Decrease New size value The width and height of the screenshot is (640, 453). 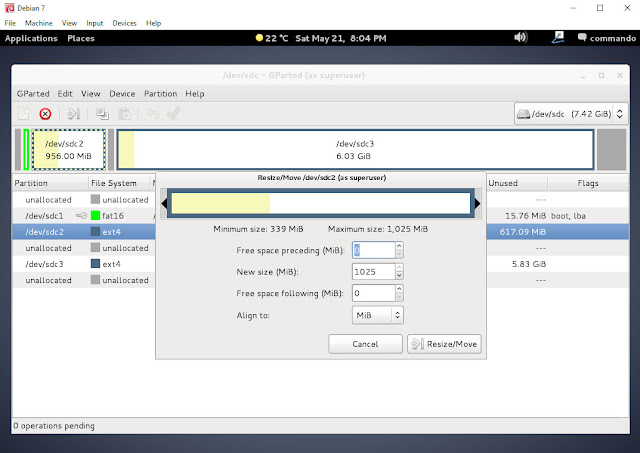(399, 276)
